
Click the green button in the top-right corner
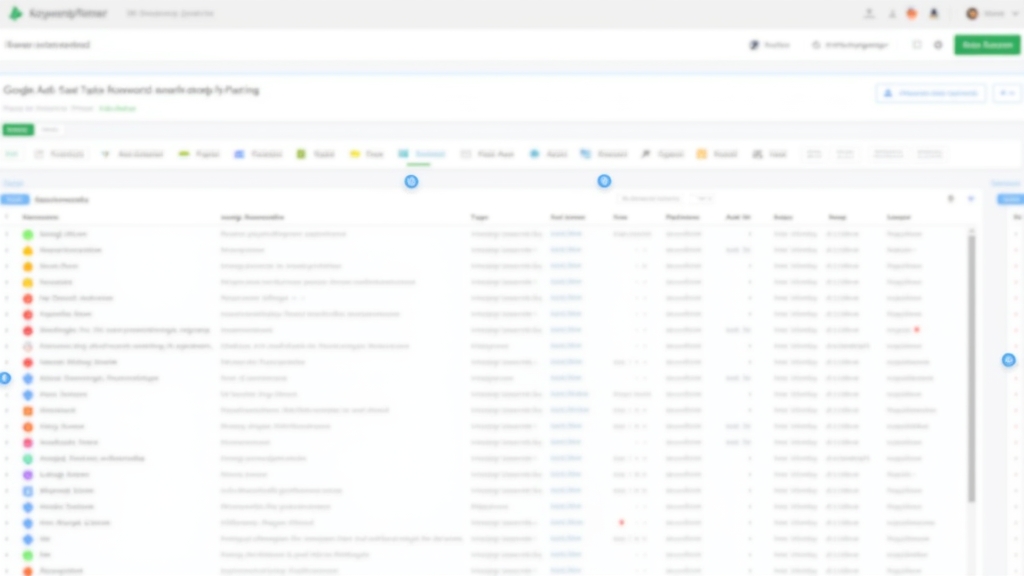pos(986,45)
